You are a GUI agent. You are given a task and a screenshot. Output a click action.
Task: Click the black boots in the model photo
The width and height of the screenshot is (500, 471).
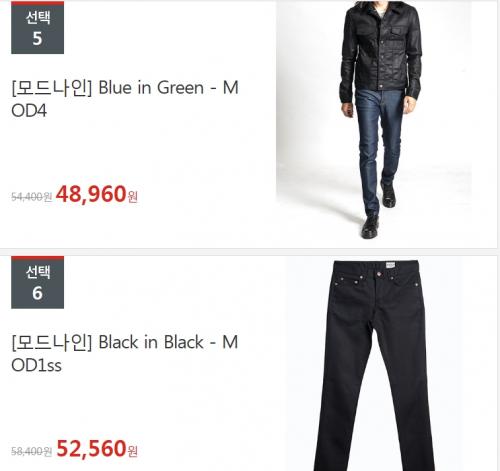(378, 210)
